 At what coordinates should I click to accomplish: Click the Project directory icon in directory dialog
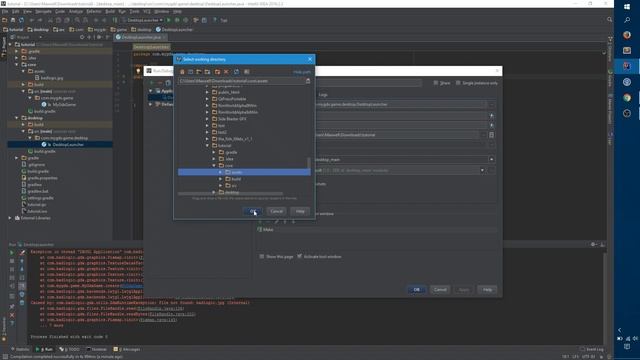199,72
